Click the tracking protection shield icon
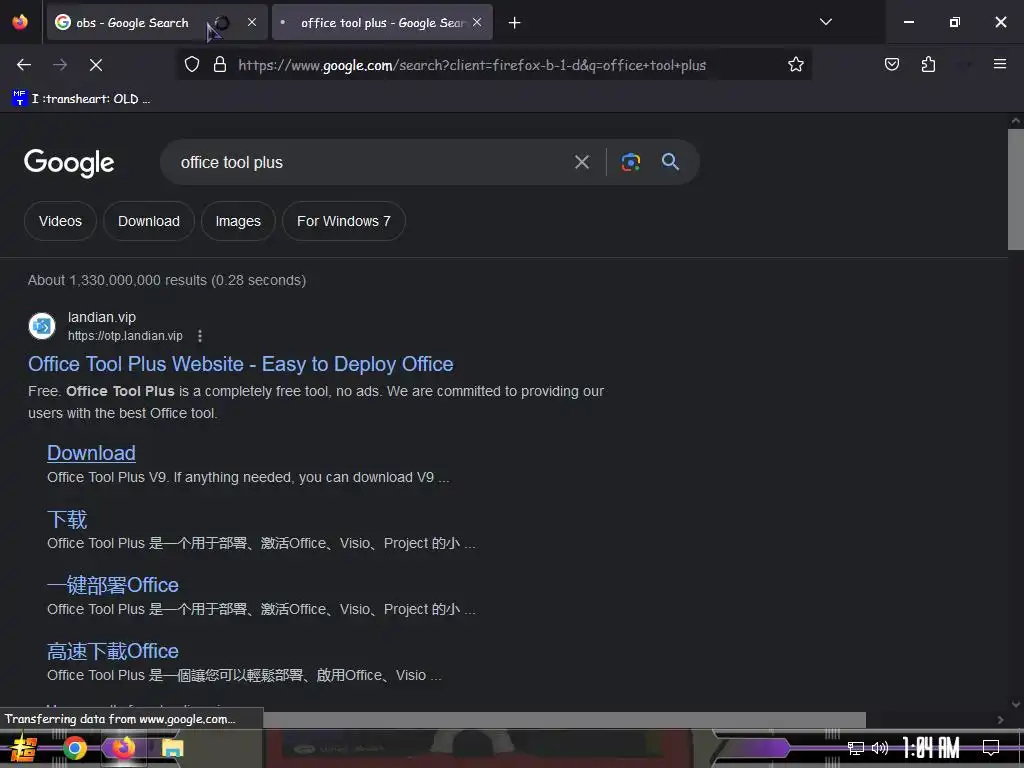The height and width of the screenshot is (768, 1024). point(191,65)
